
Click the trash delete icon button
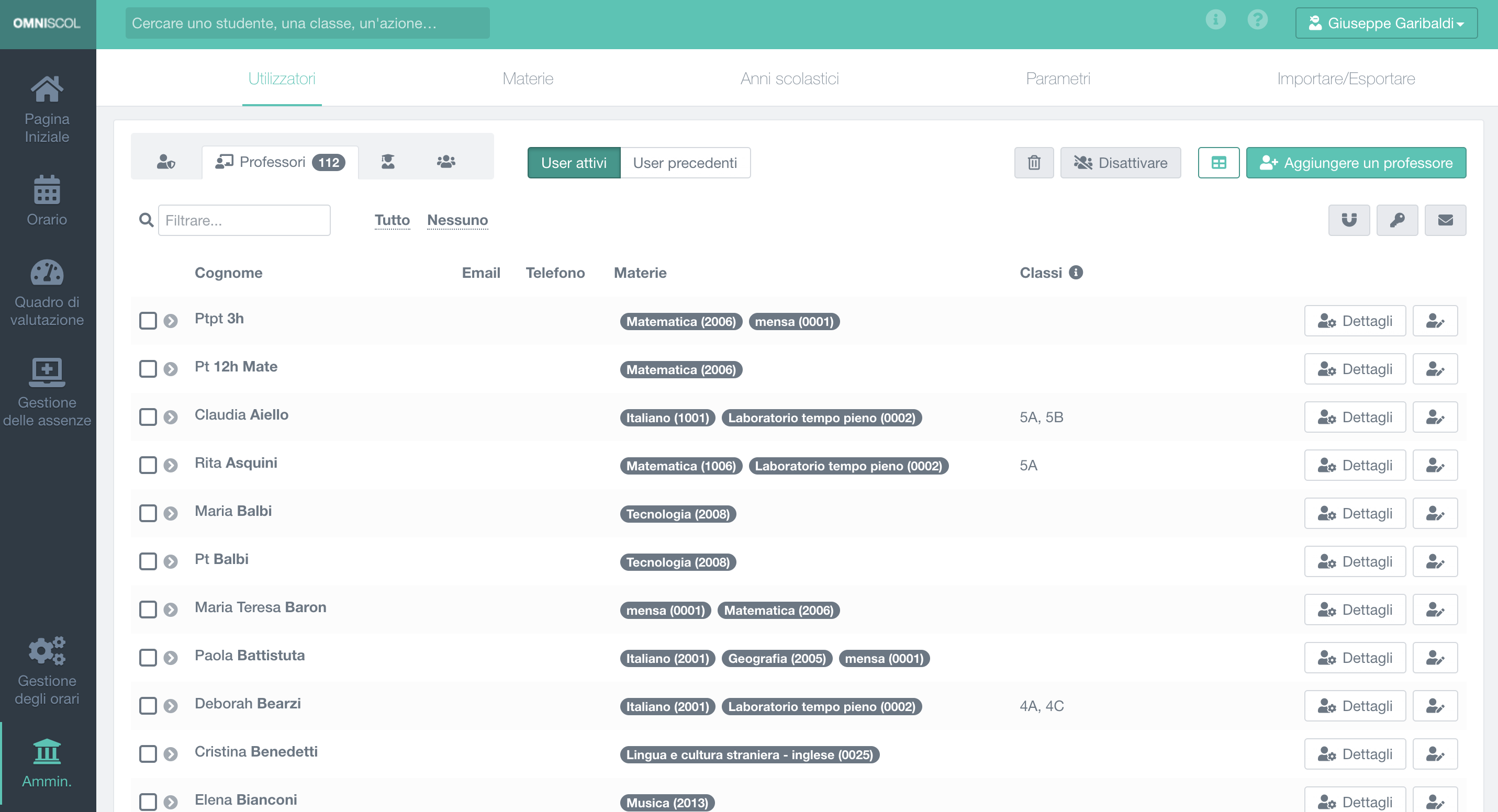(x=1033, y=163)
